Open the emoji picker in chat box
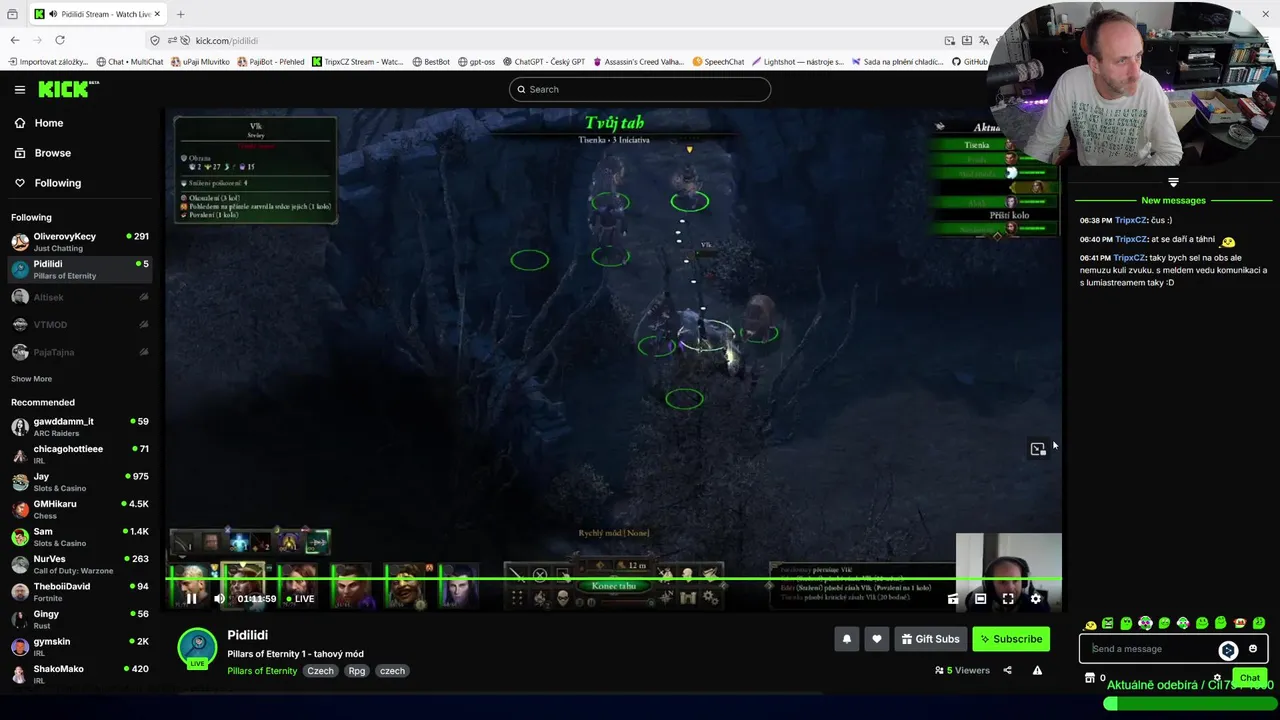1280x720 pixels. (1252, 649)
